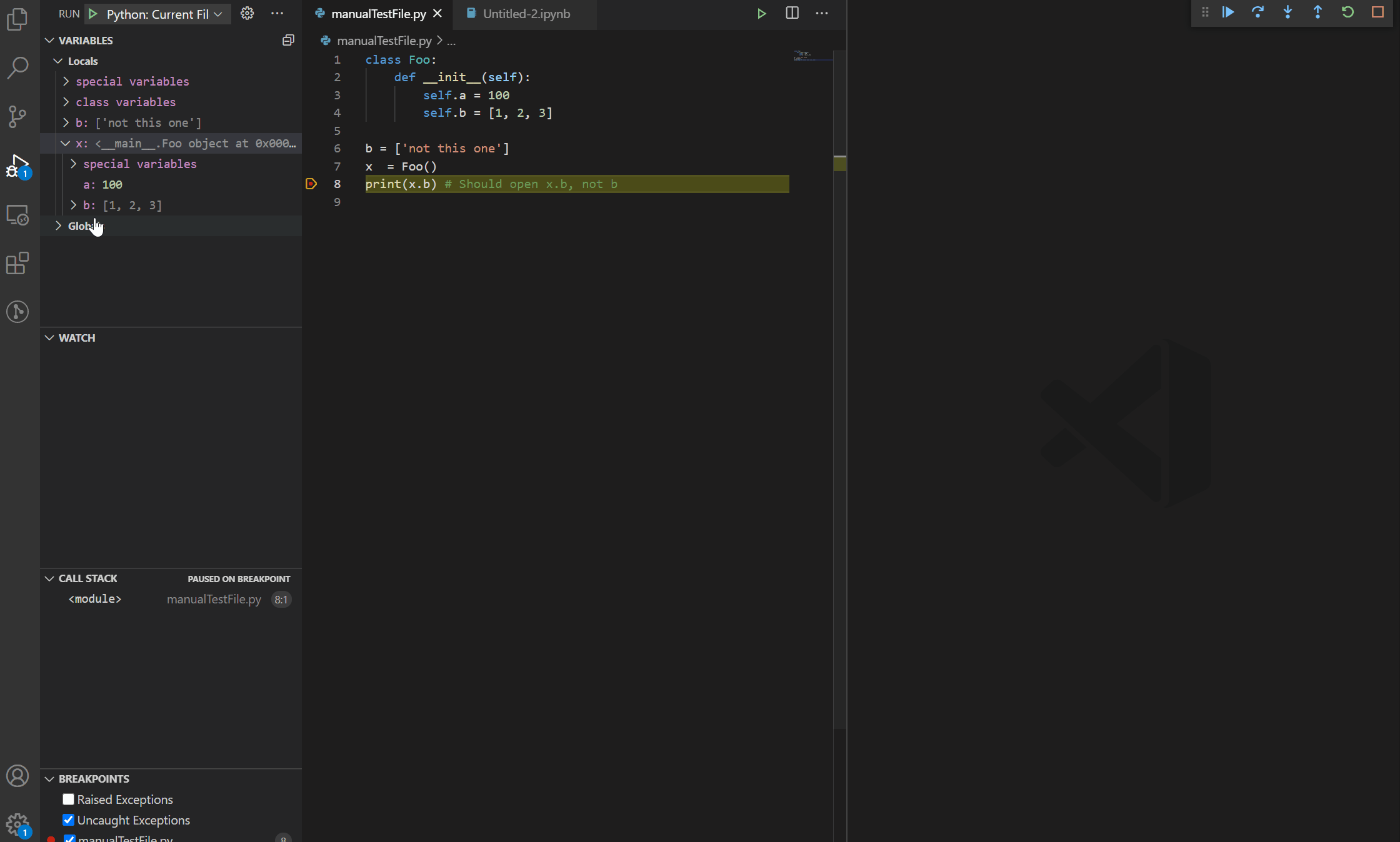Enable Raised Exceptions breakpoint
Screen dimensions: 1400x842
[69, 800]
